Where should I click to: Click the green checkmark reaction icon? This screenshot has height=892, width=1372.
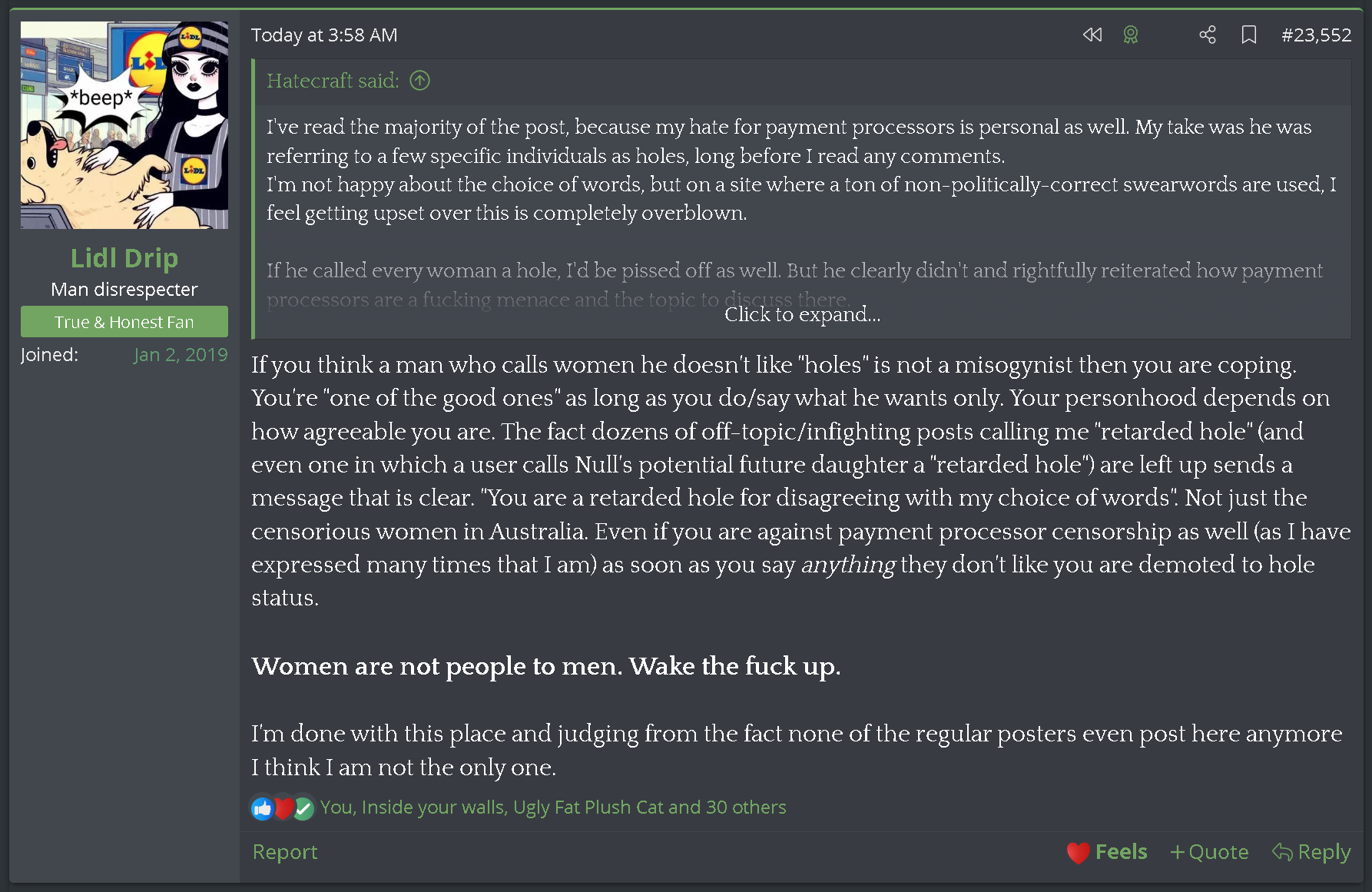[x=304, y=807]
